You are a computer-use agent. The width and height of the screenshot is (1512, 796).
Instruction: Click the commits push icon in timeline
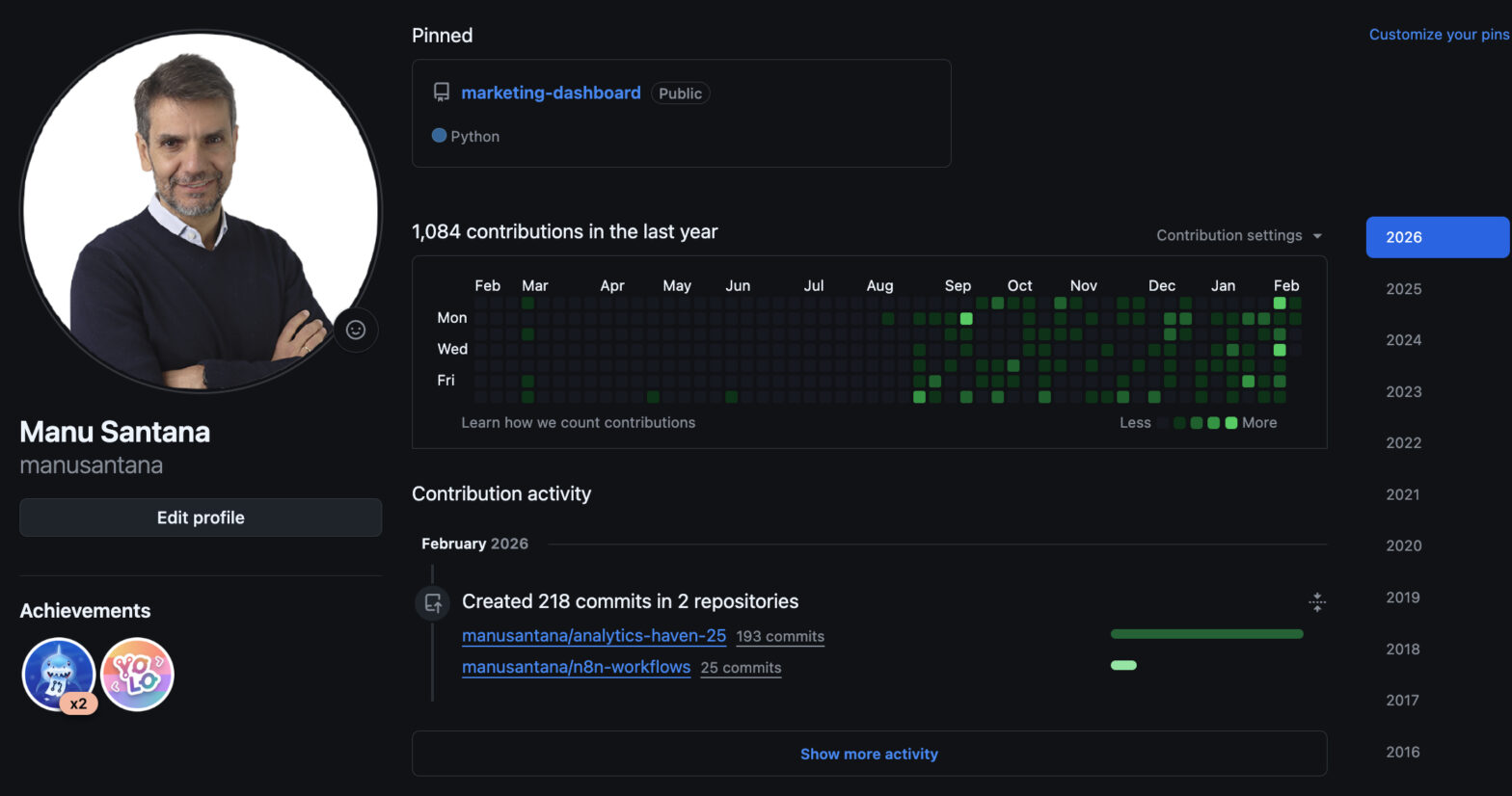click(433, 603)
